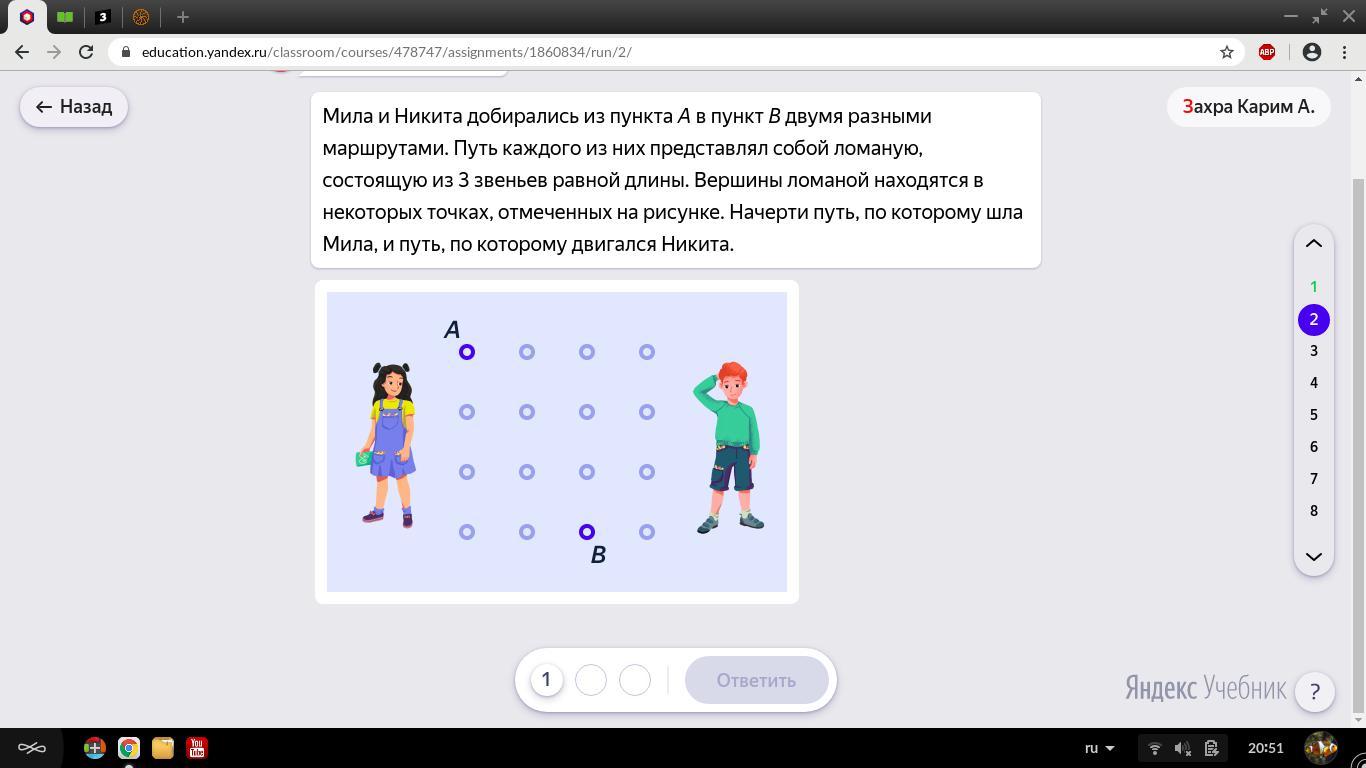Select the second attempt step circle

pyautogui.click(x=591, y=680)
